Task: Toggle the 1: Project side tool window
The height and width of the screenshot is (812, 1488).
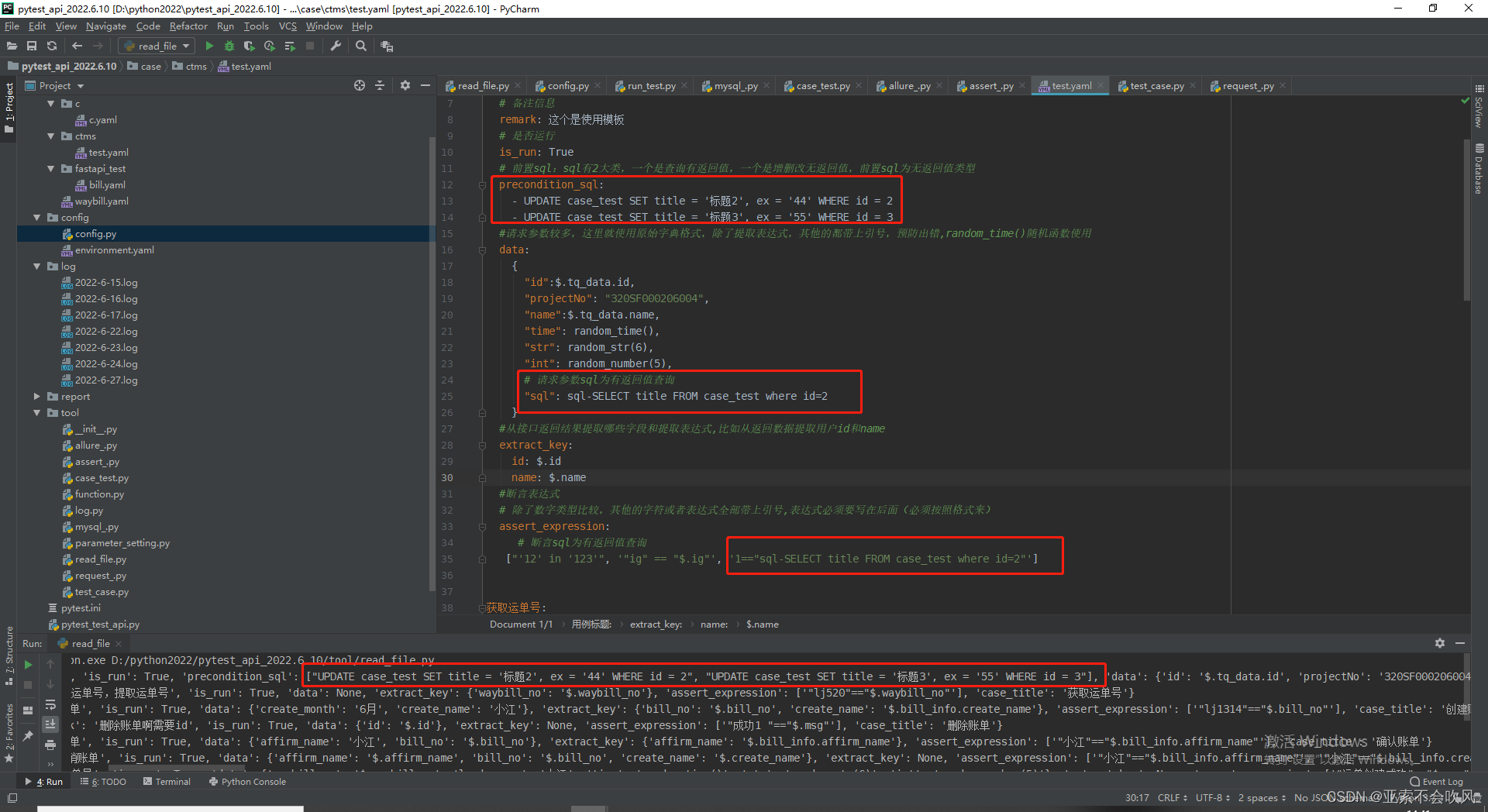Action: click(x=9, y=107)
